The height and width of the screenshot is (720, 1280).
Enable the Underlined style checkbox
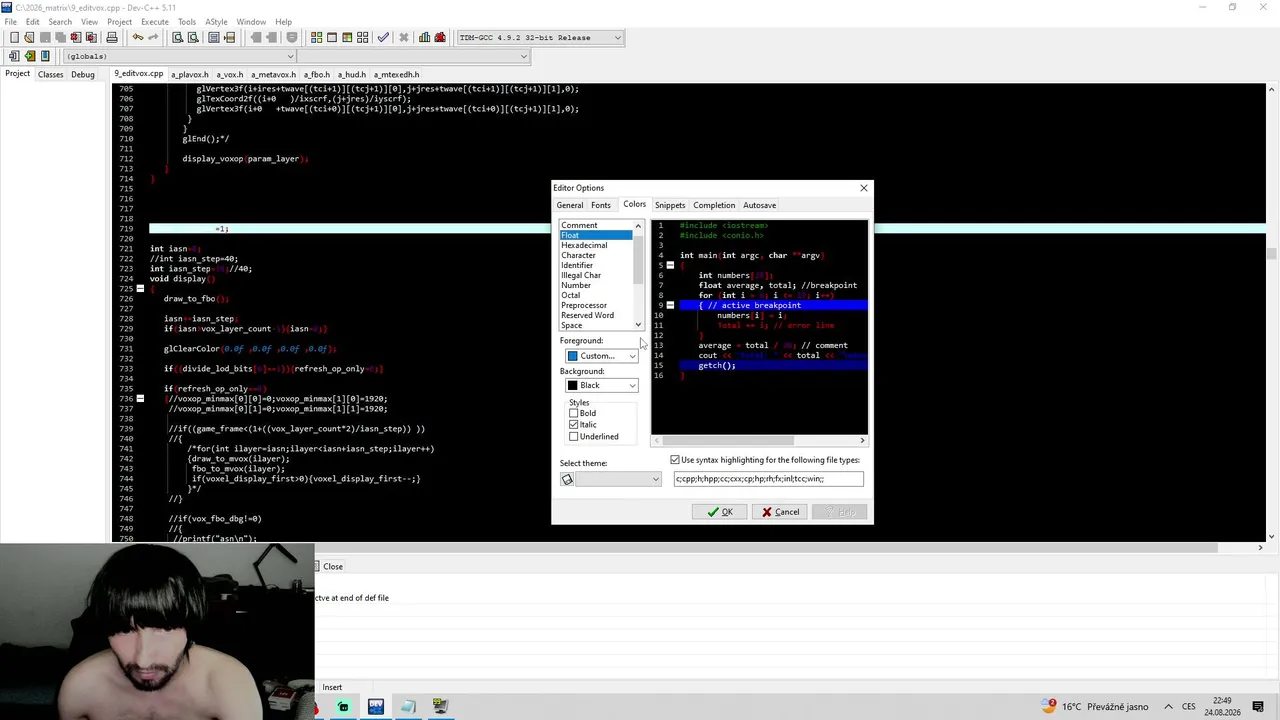[573, 437]
